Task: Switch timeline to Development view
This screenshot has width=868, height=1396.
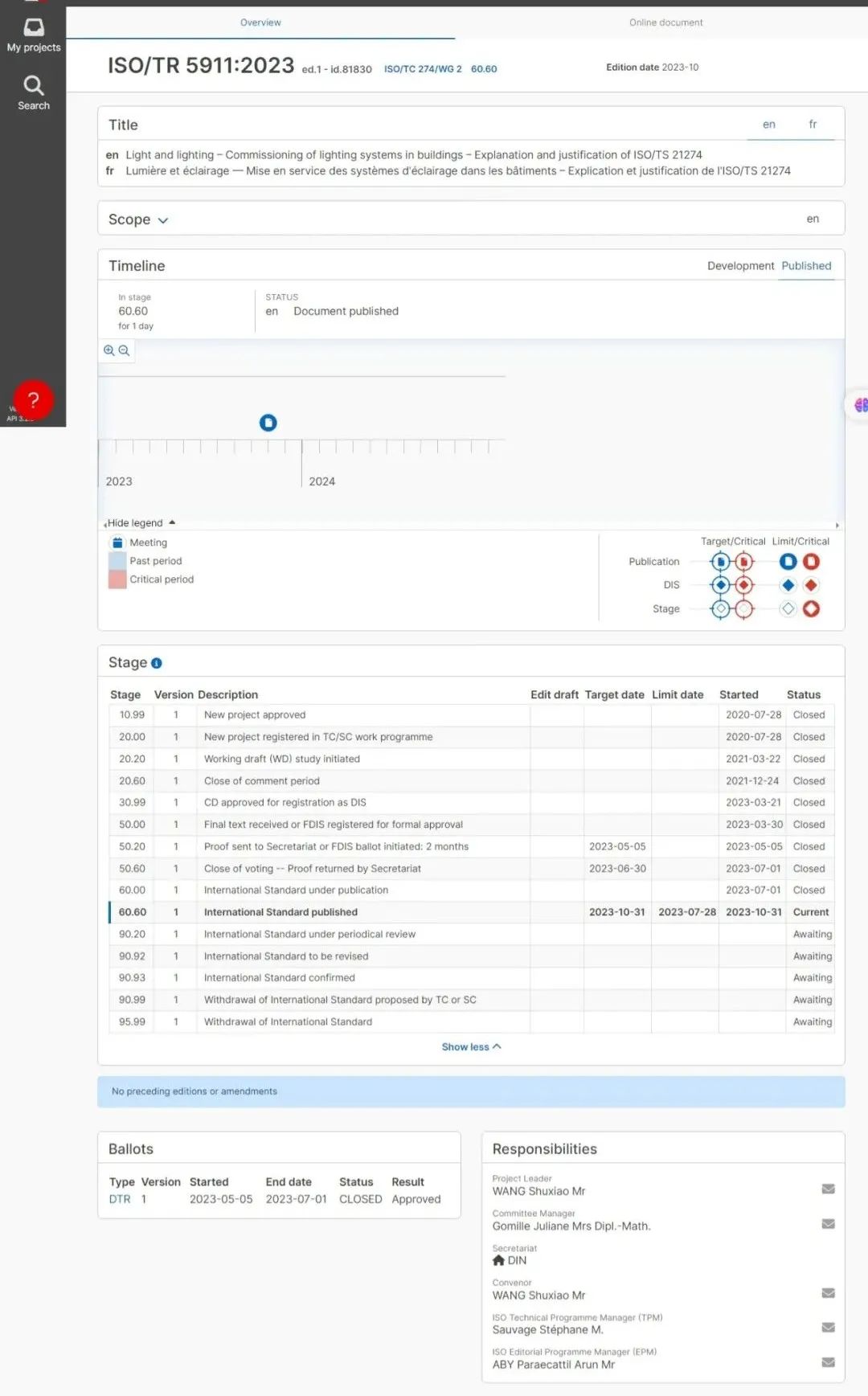Action: [x=740, y=266]
